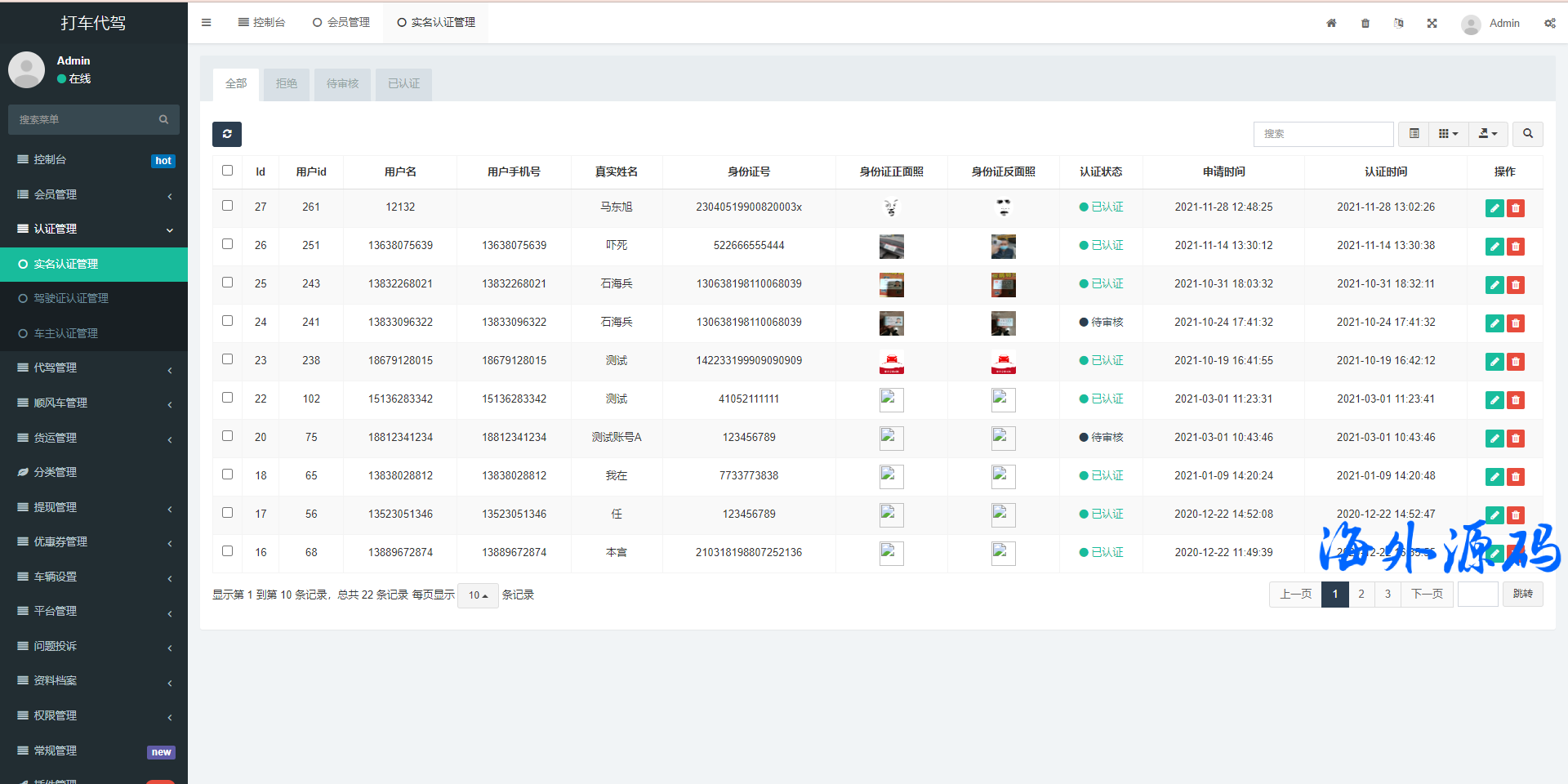Open the export data dropdown
Screen dimensions: 1568x784
(1488, 134)
